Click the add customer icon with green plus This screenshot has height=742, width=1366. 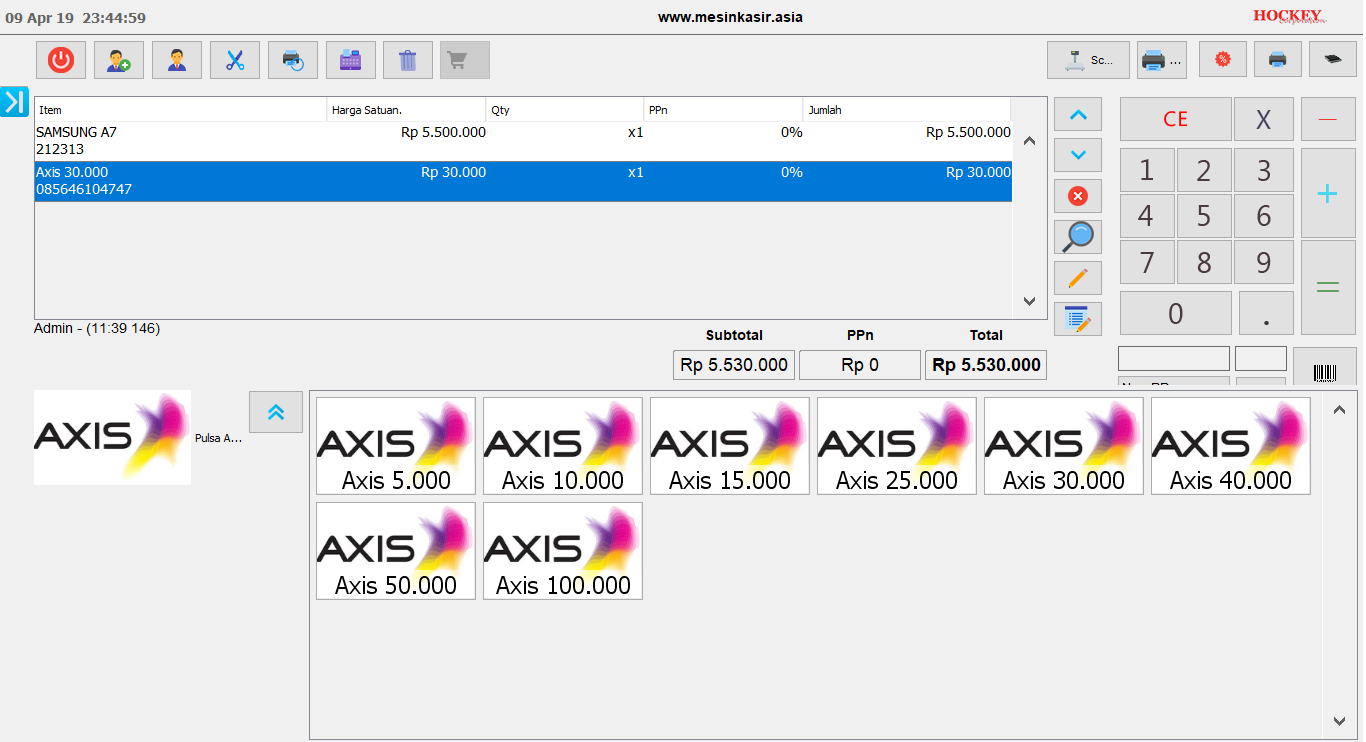point(119,60)
